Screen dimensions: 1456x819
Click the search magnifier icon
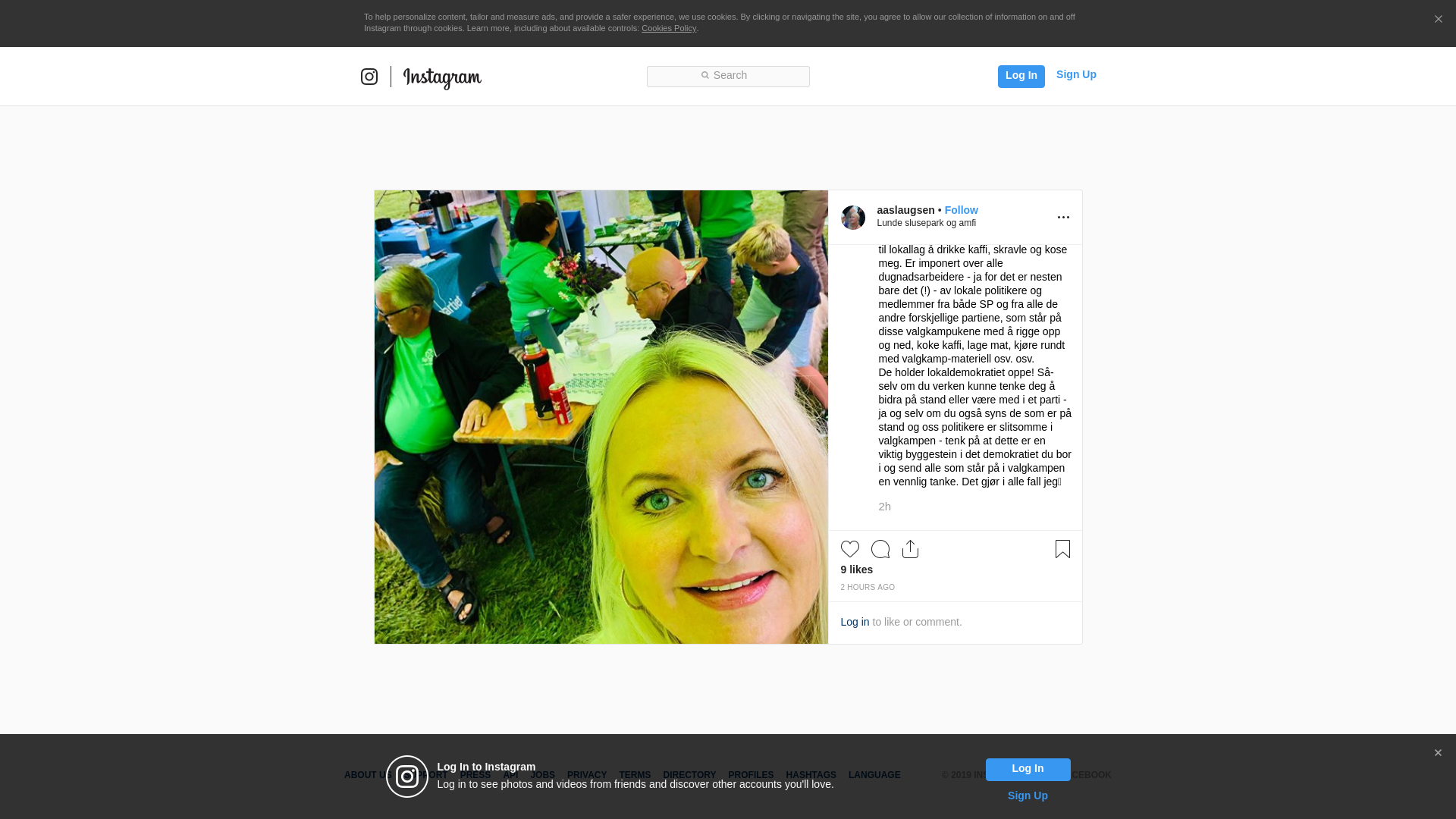(x=704, y=75)
